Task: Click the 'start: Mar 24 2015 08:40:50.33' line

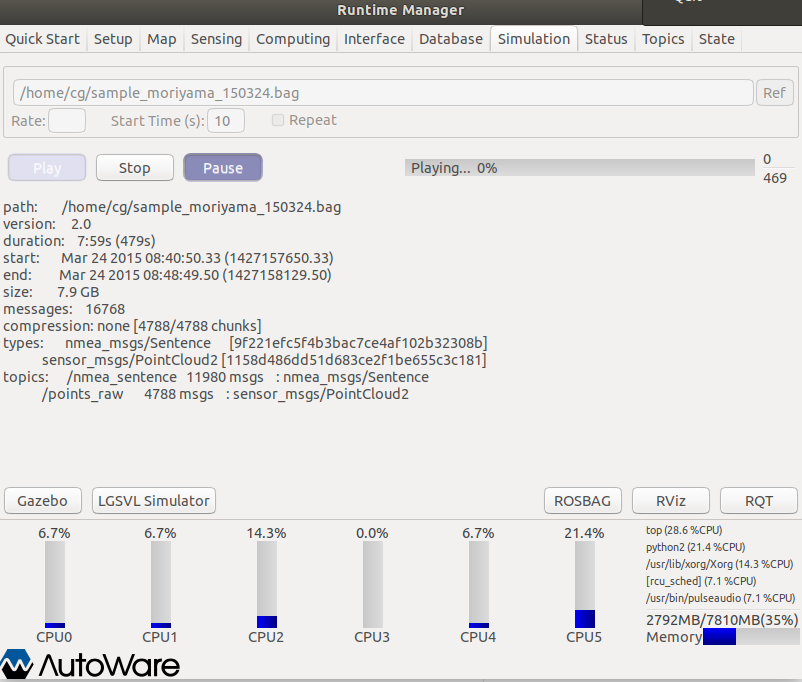Action: click(168, 258)
